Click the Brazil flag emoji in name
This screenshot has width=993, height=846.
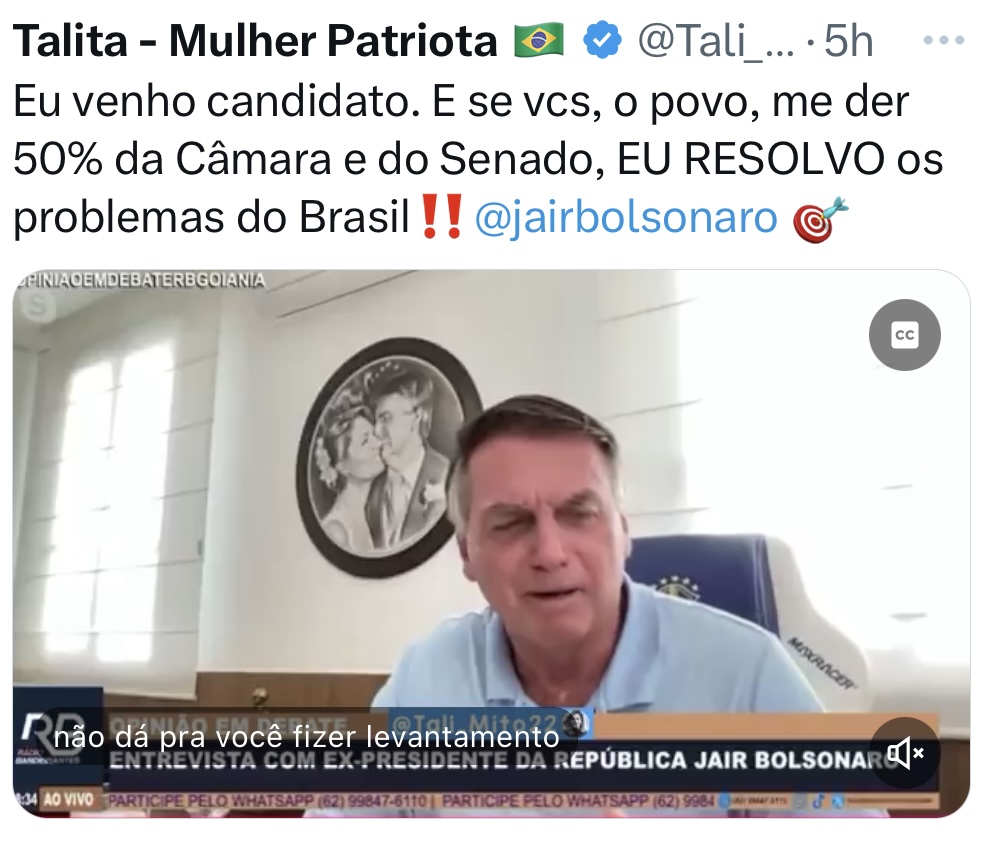(x=539, y=41)
